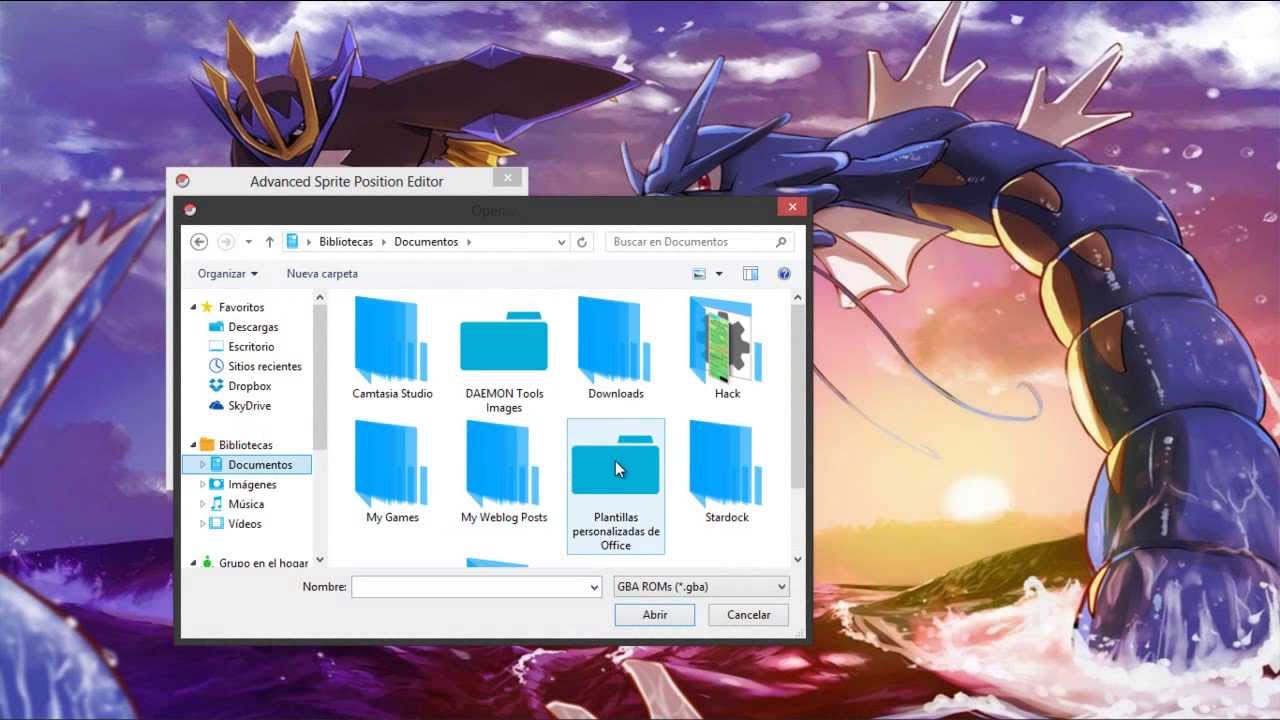Open the view options dropdown arrow
1280x720 pixels.
point(718,274)
